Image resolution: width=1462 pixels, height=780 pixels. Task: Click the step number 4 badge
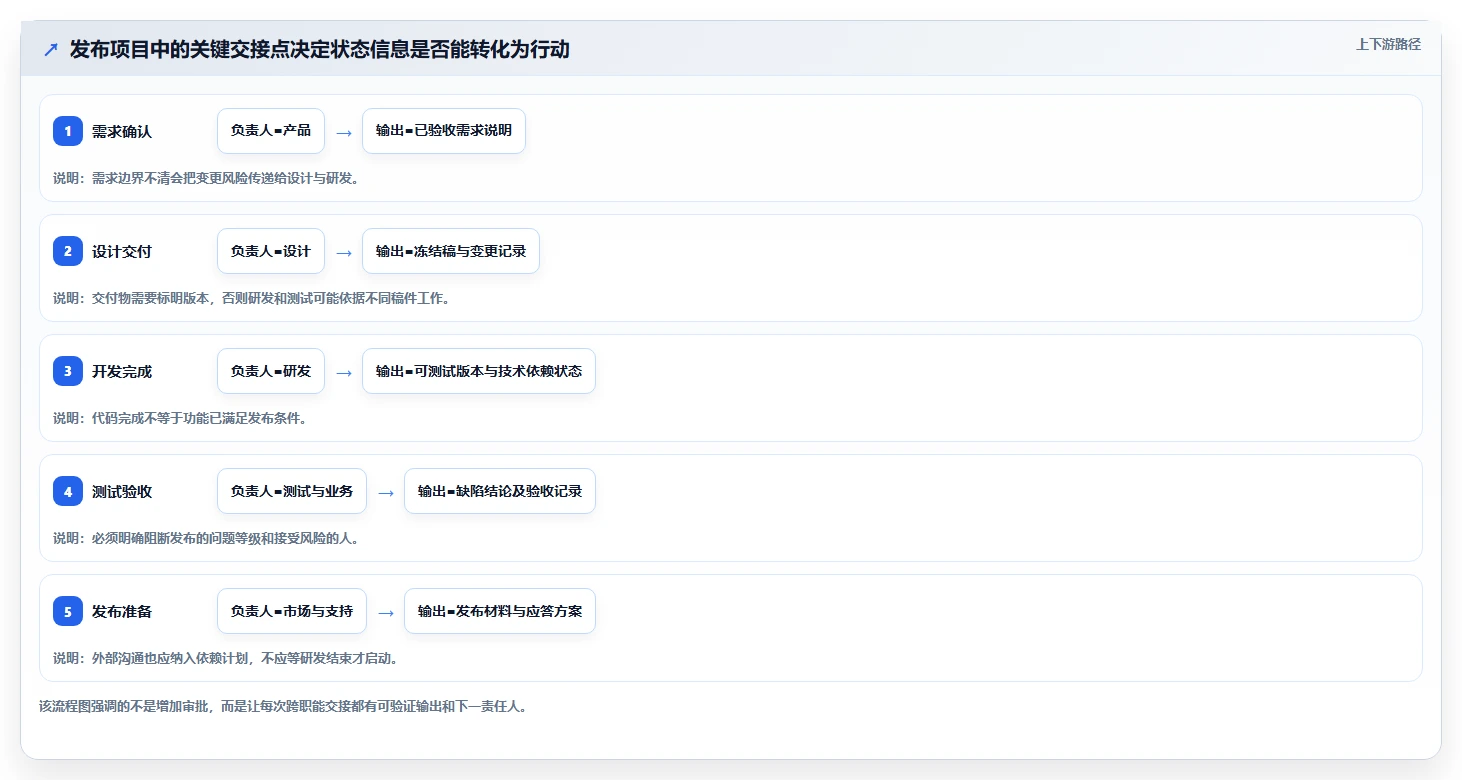tap(68, 491)
